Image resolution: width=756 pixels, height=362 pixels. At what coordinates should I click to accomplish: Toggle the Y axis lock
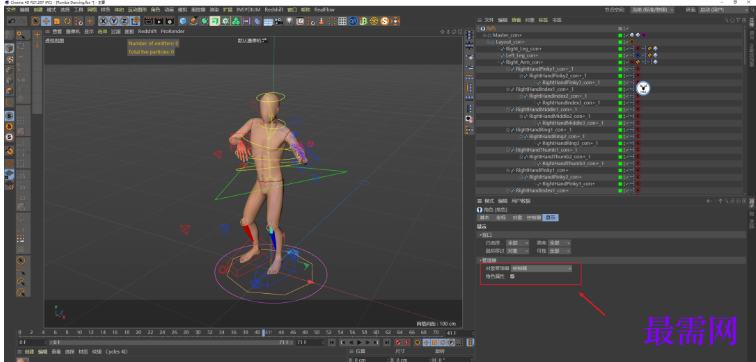coord(114,21)
